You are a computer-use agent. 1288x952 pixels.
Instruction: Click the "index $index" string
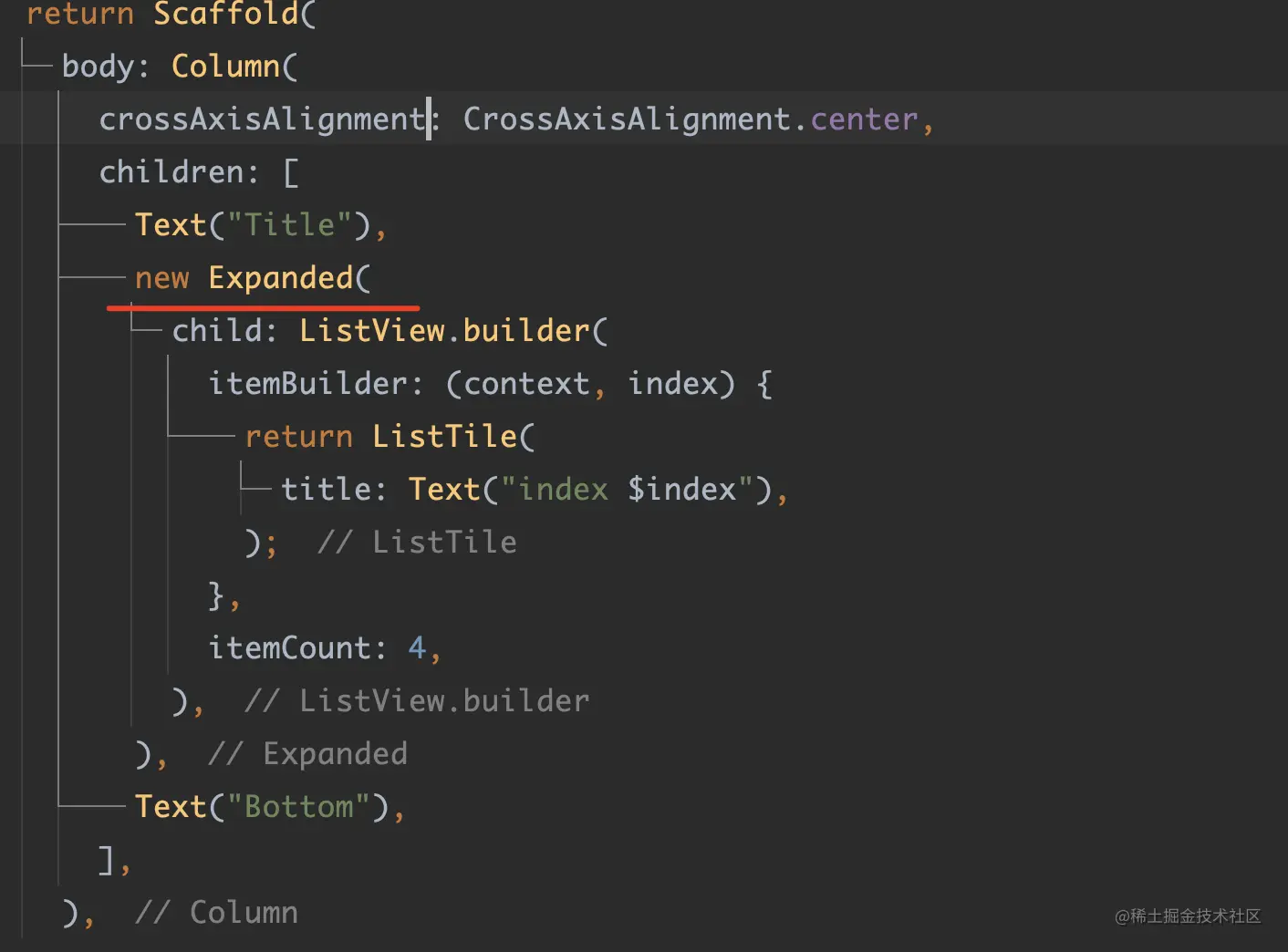[627, 490]
